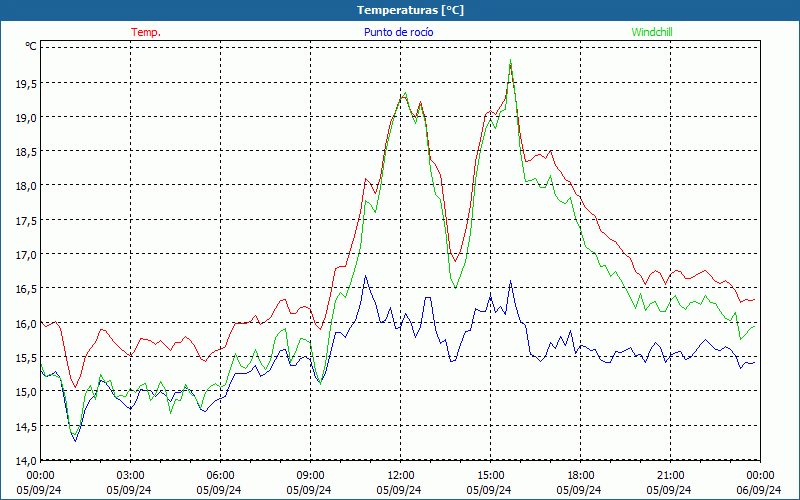Click the 21:00 time axis label
This screenshot has width=800, height=500.
pos(670,476)
